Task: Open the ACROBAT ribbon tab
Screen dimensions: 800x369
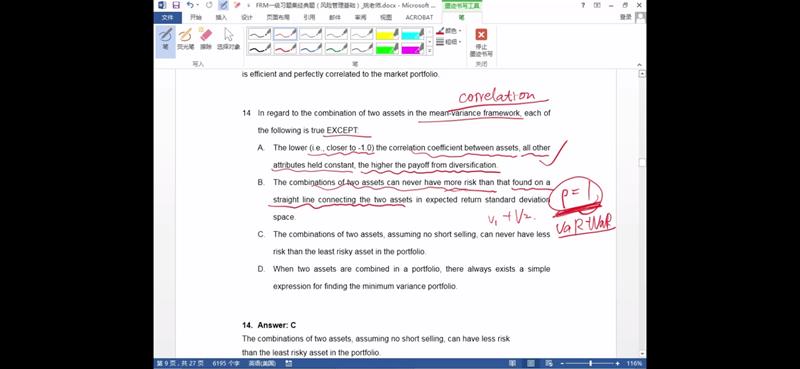Action: coord(419,17)
